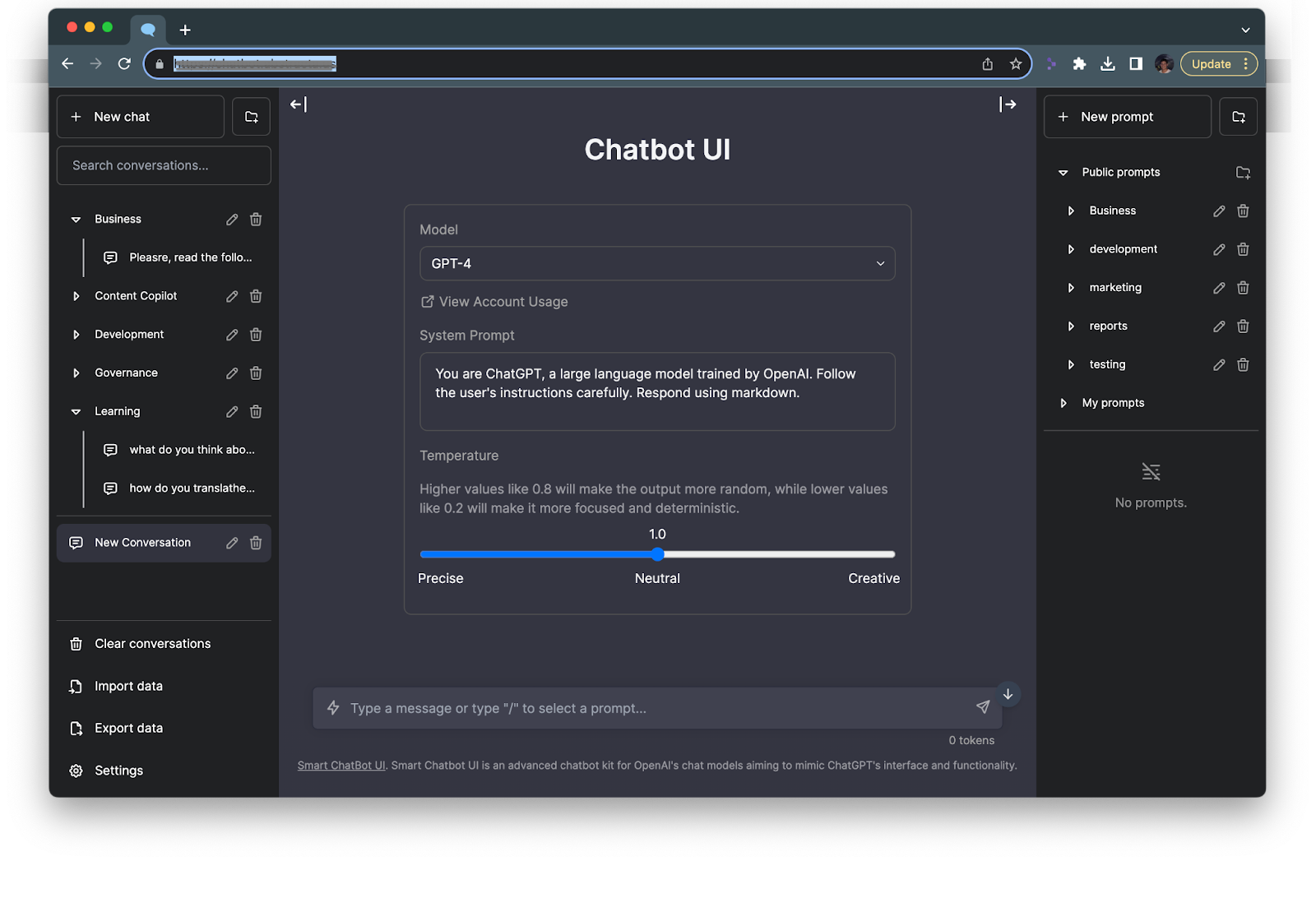The image size is (1316, 912).
Task: Expand the Development conversation folder
Action: (76, 335)
